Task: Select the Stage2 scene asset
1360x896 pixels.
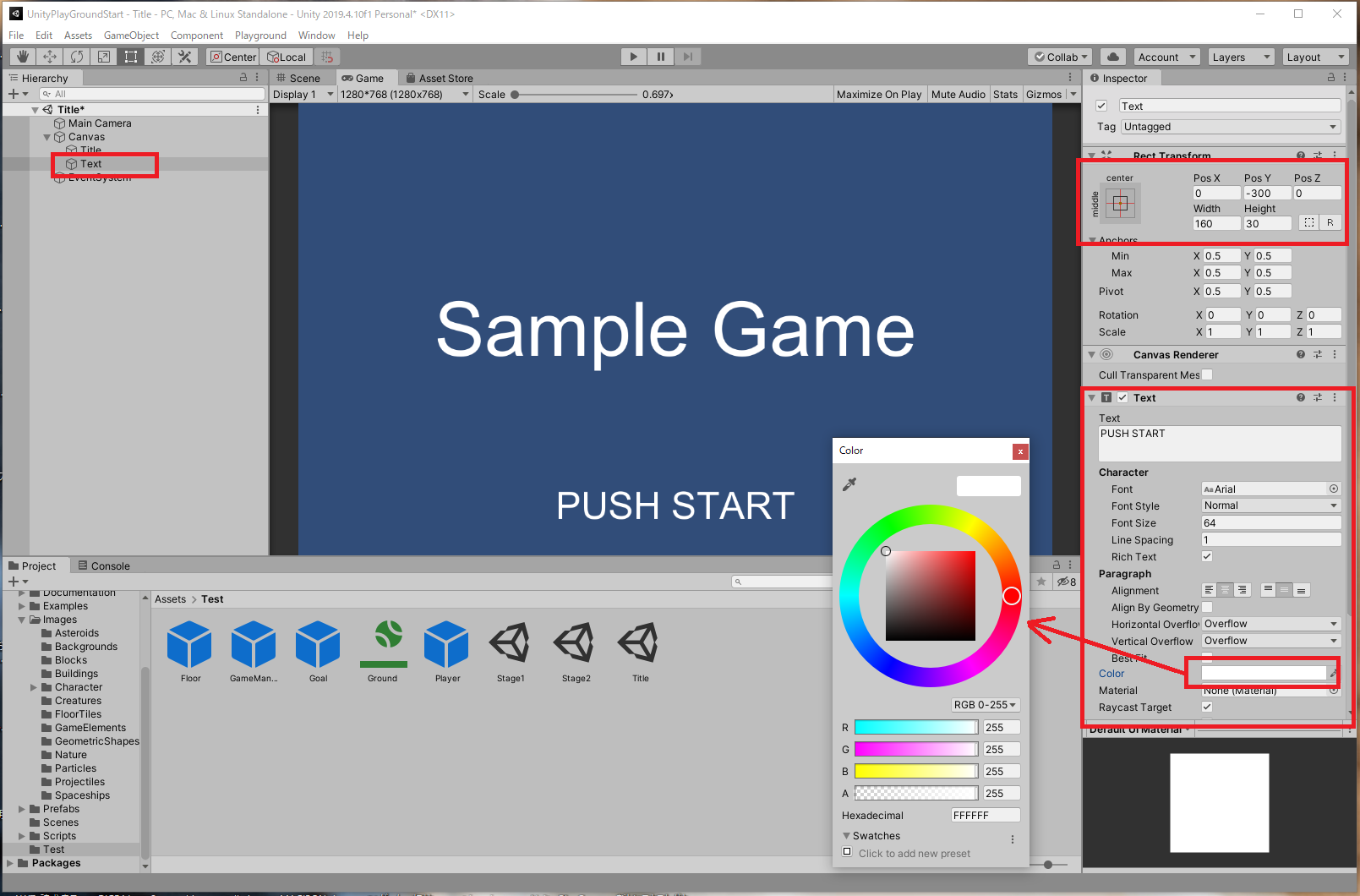Action: click(576, 651)
